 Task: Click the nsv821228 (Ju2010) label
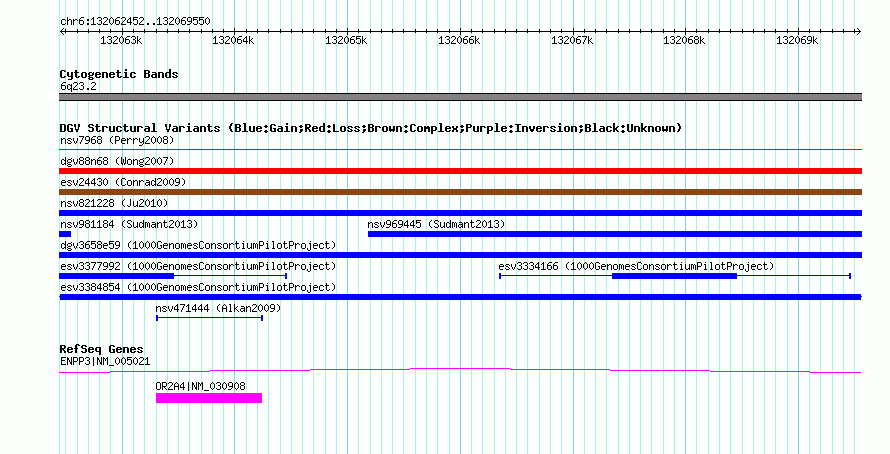pos(114,203)
